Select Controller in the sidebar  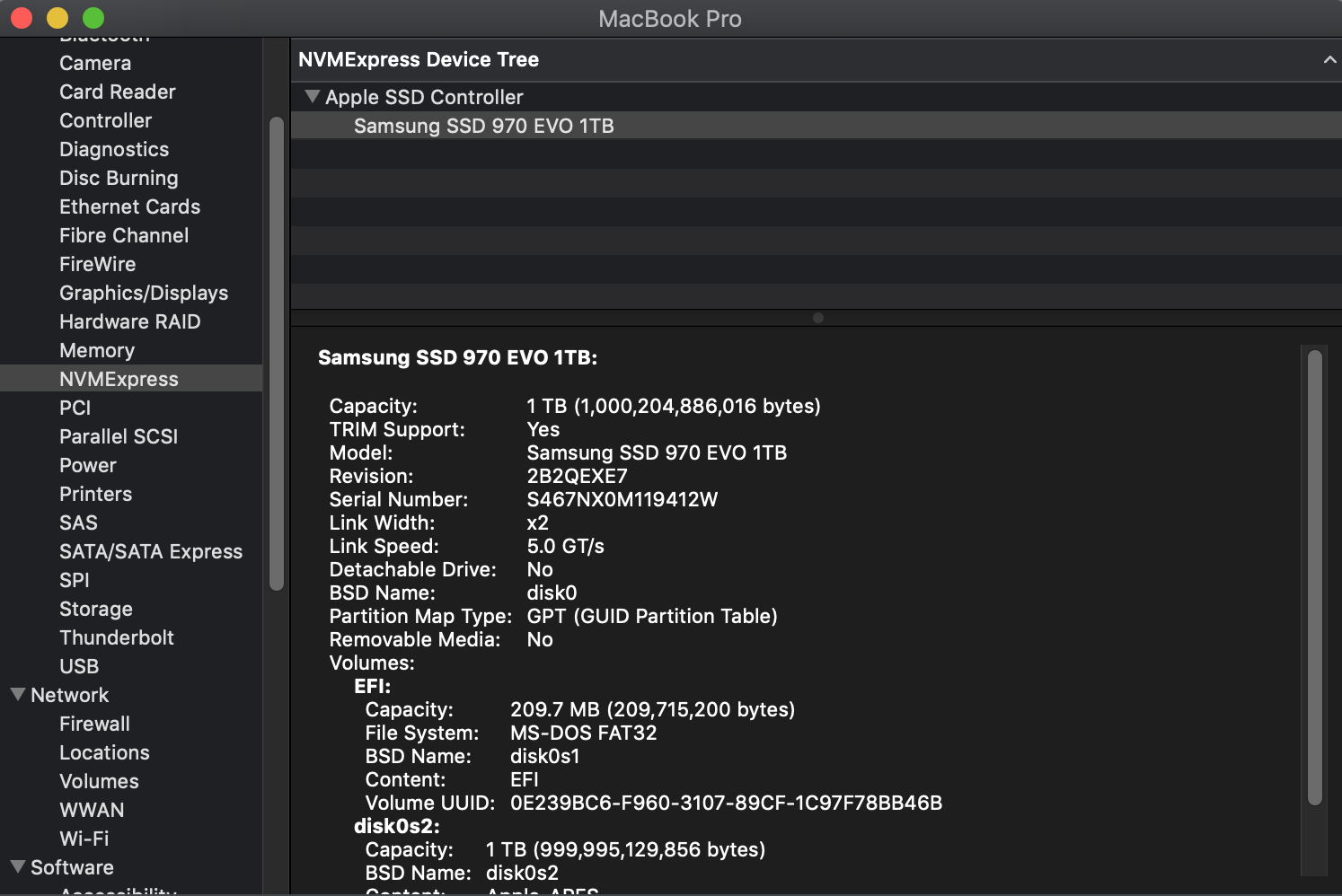point(105,120)
